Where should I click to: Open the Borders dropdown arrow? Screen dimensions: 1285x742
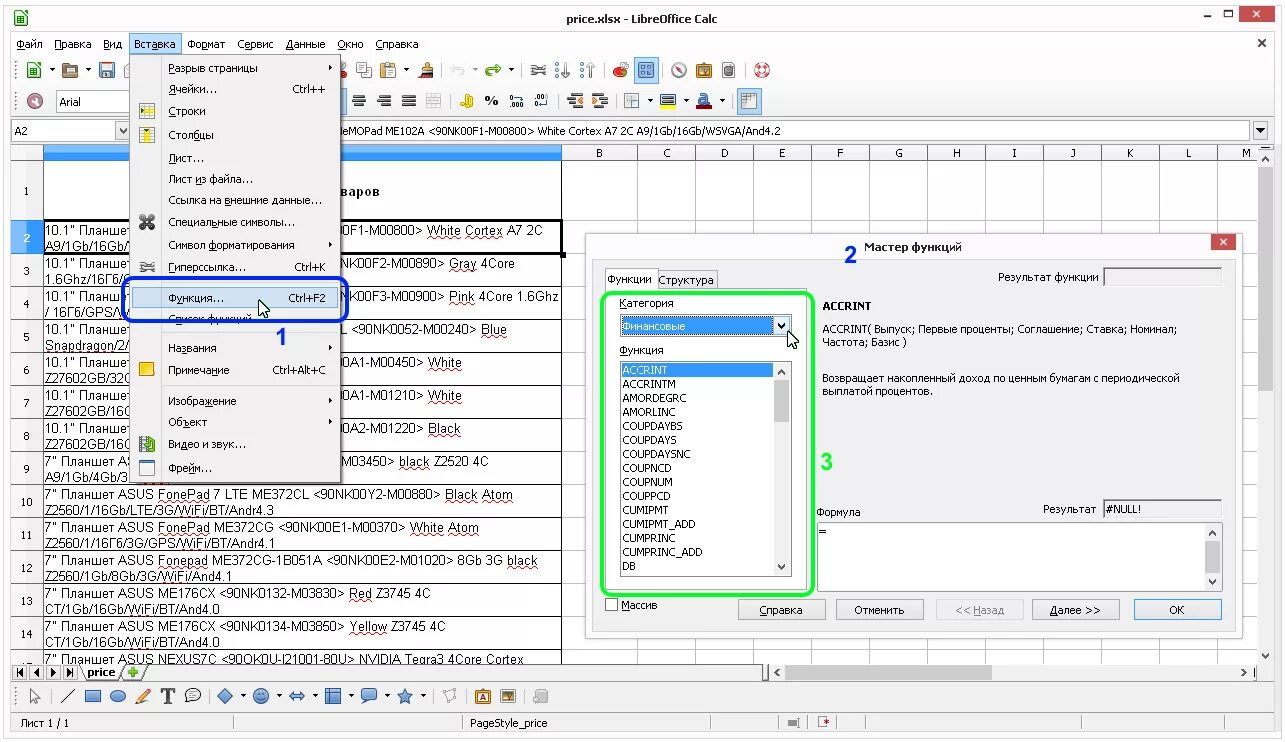(649, 101)
